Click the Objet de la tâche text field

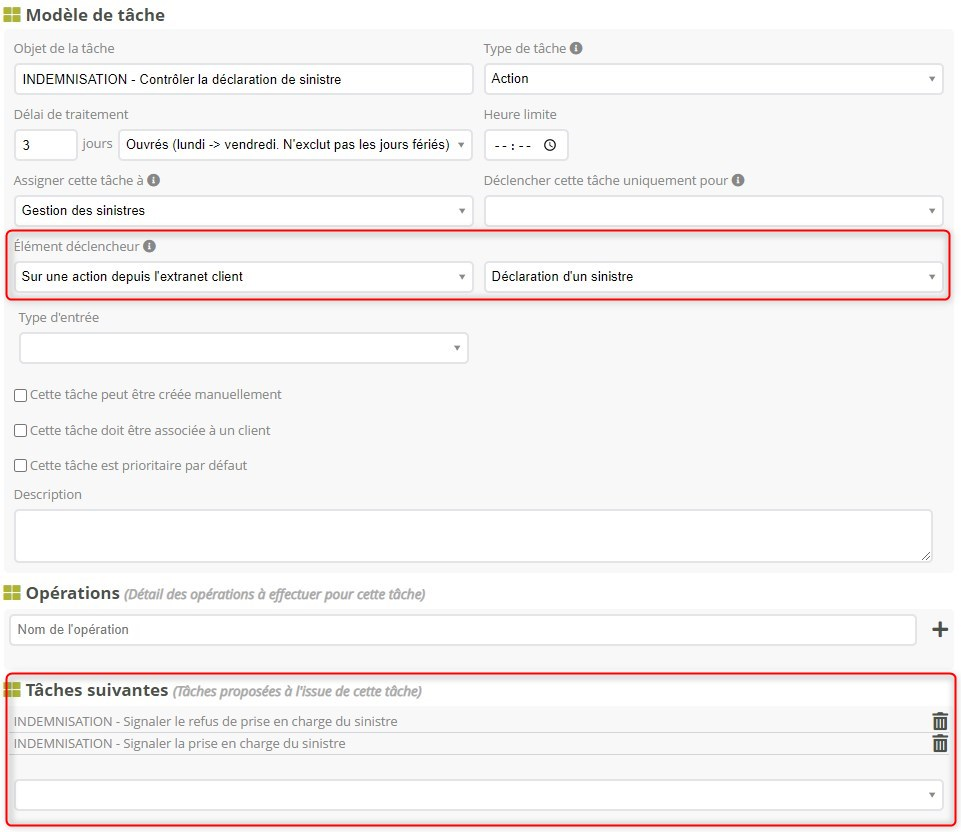tap(243, 79)
